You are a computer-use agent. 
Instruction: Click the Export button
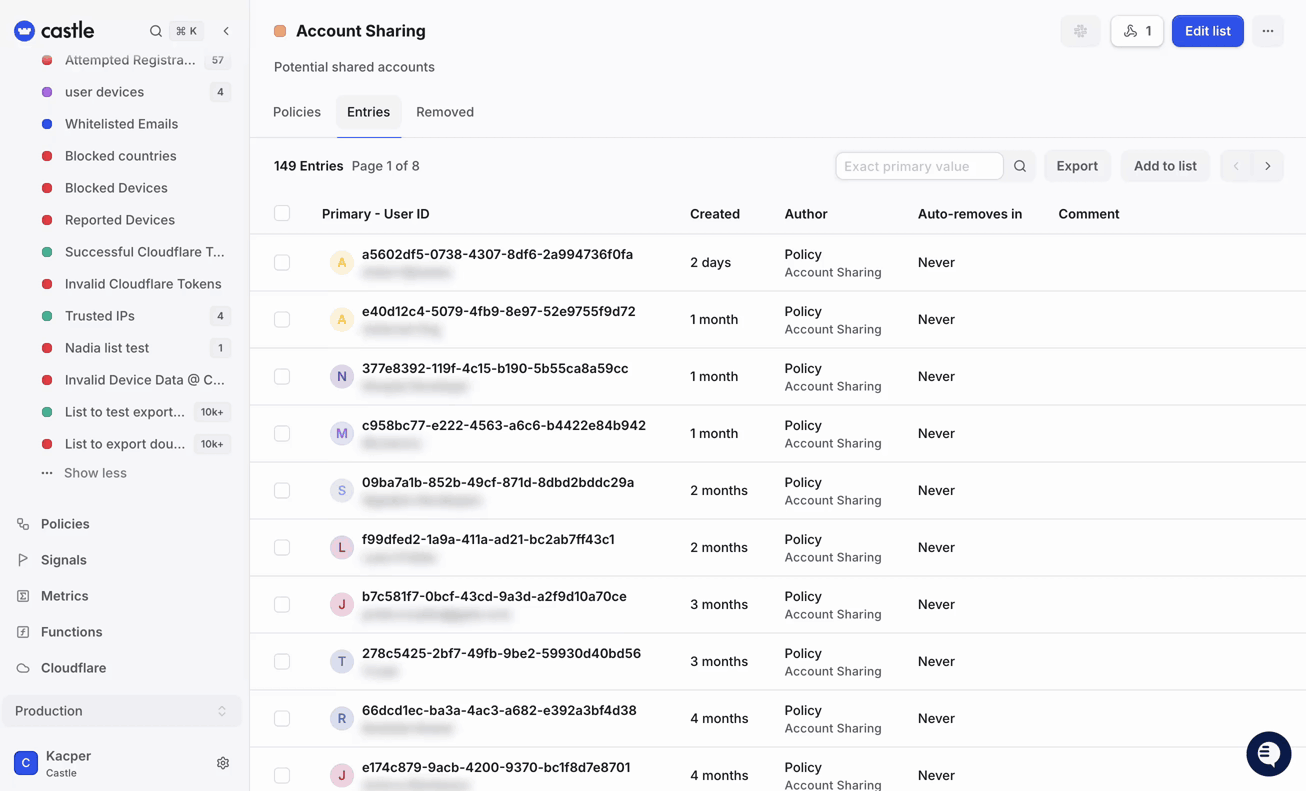1077,166
